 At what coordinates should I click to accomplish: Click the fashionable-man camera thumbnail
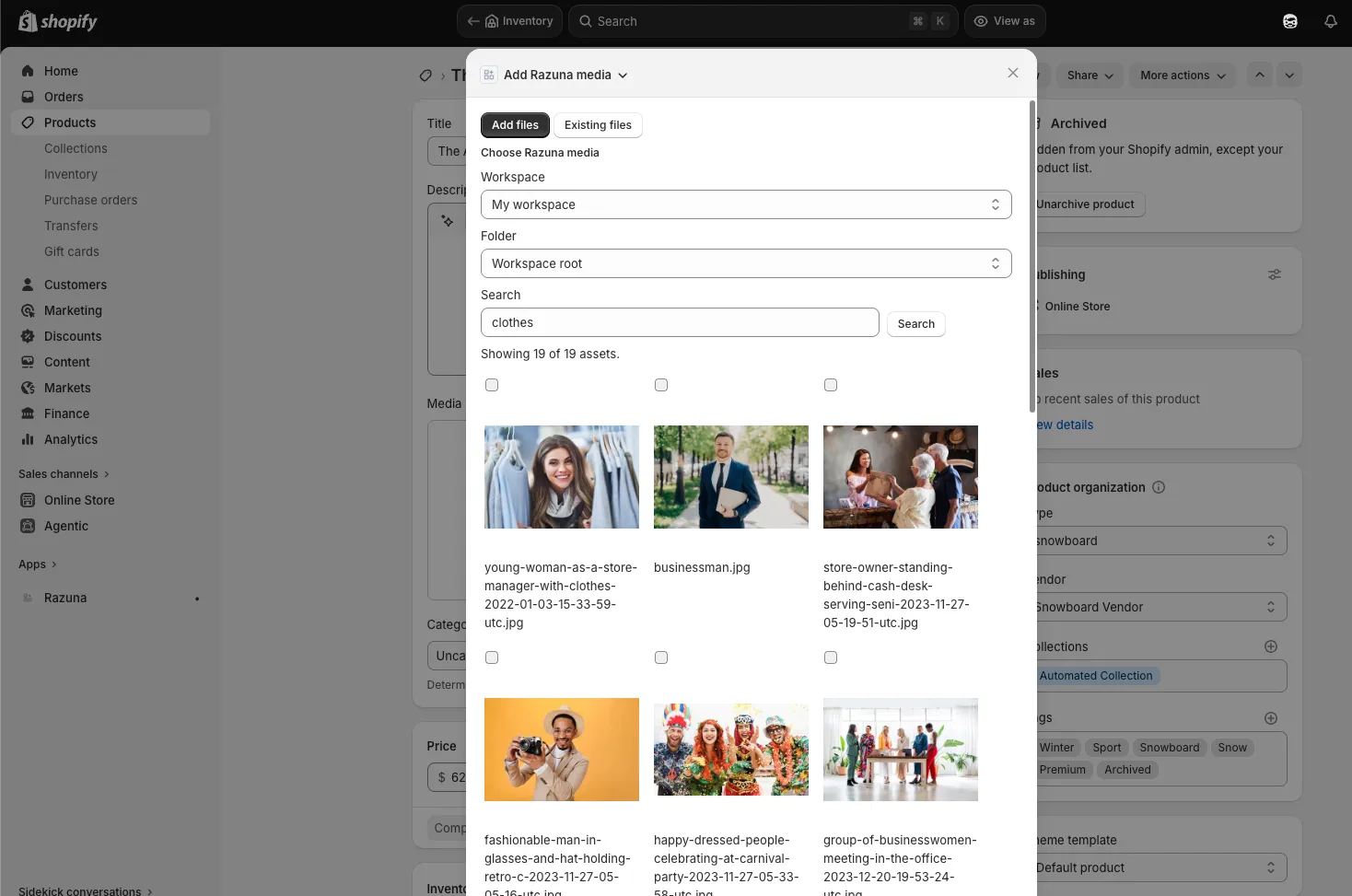coord(562,750)
